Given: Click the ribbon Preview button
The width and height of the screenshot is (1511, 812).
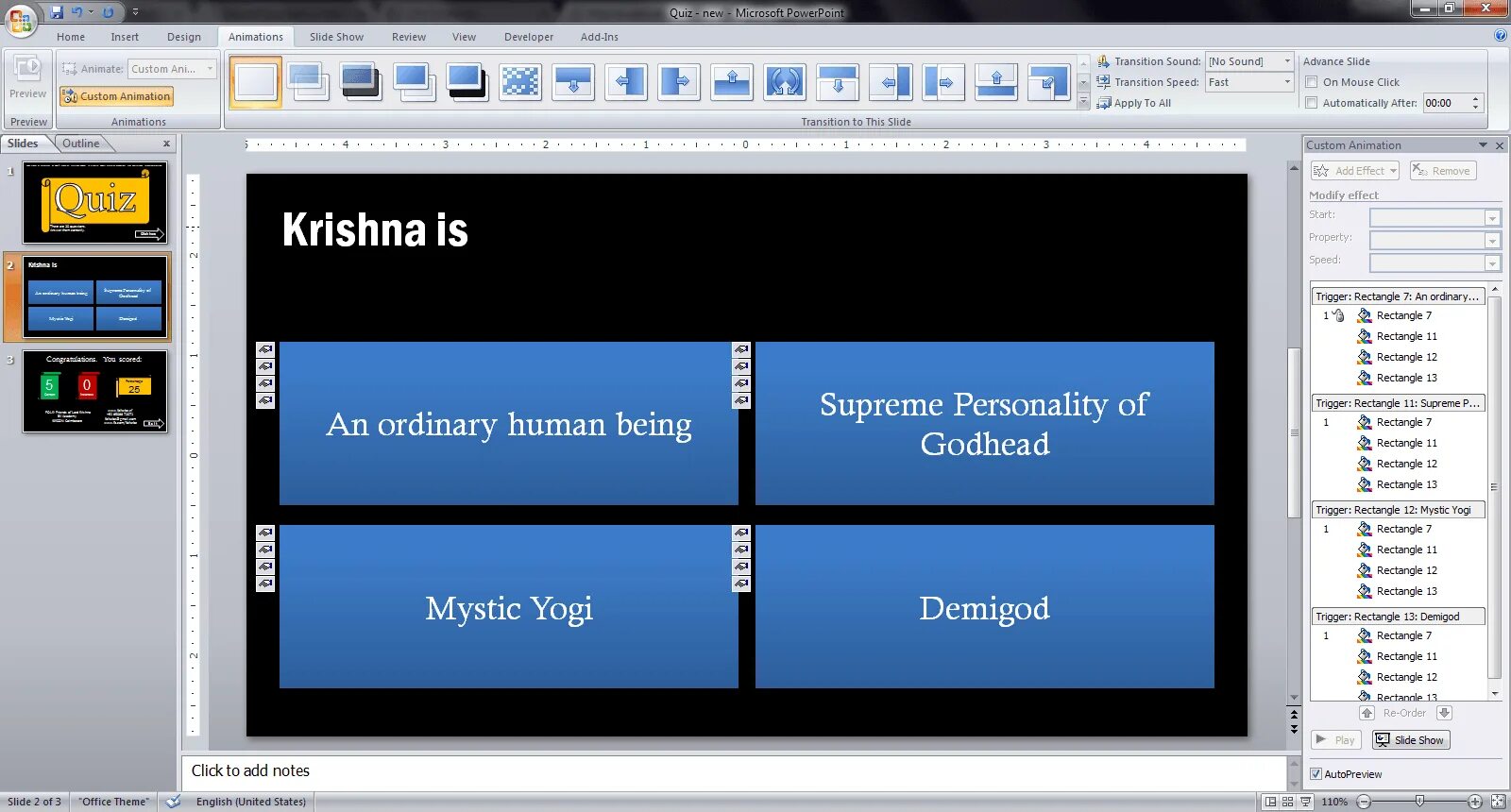Looking at the screenshot, I should pos(27,78).
